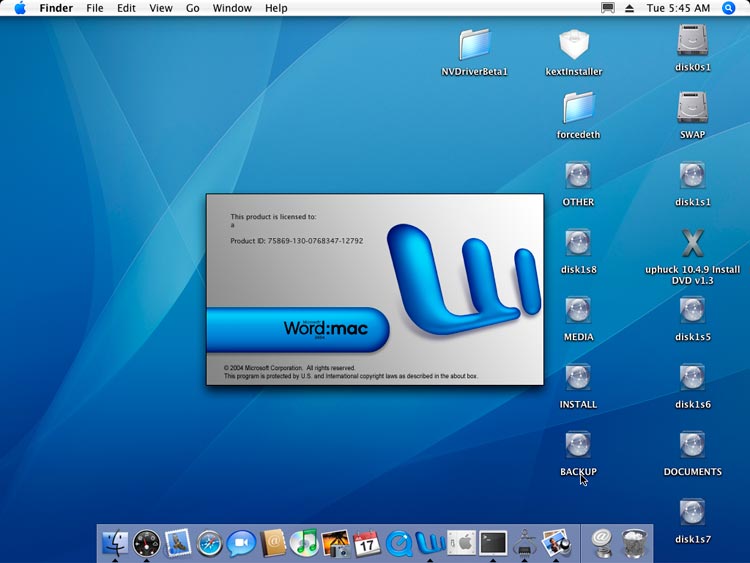Open the Window menu
The height and width of the screenshot is (563, 750).
[232, 8]
